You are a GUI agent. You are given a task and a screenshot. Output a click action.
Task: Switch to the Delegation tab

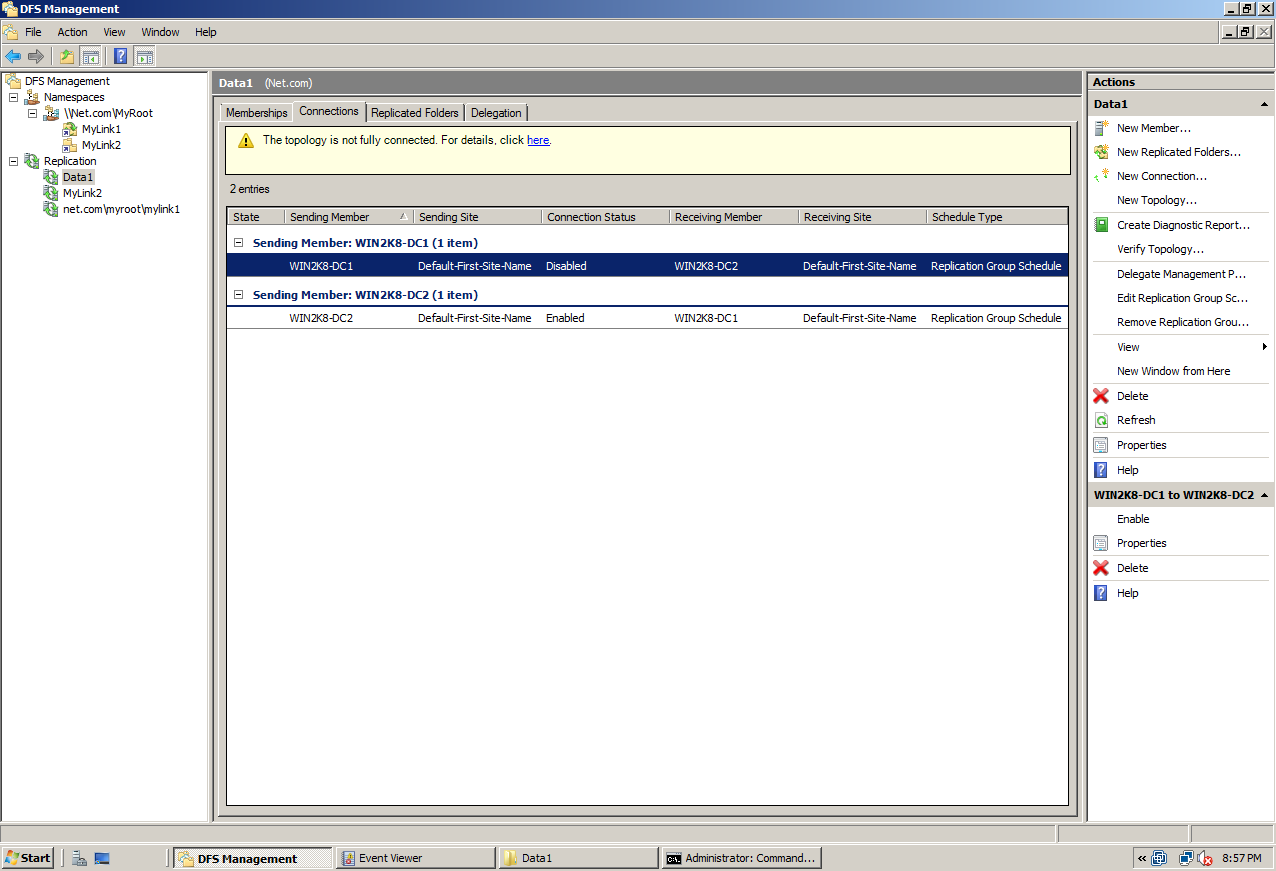pyautogui.click(x=496, y=113)
